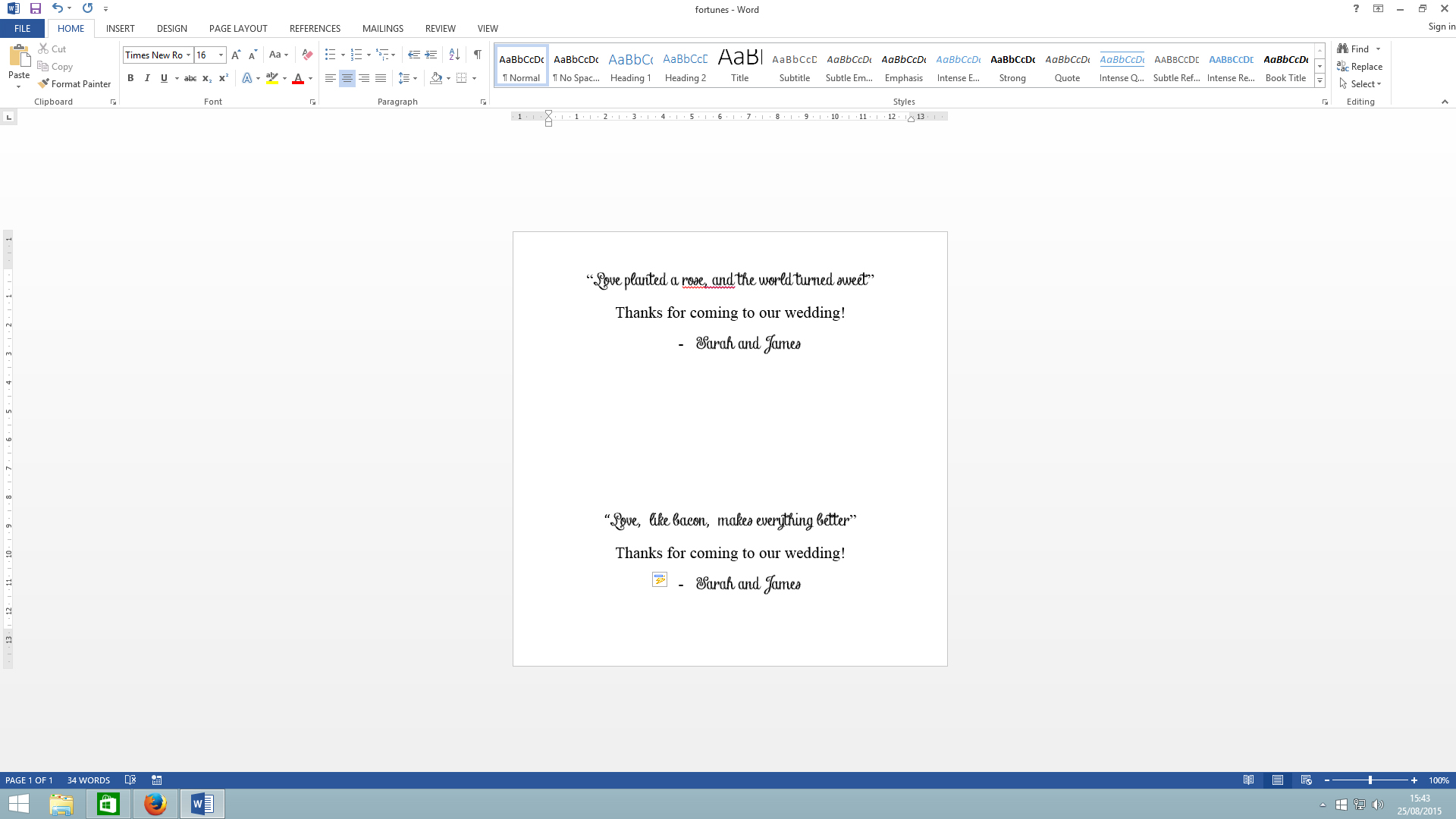Align text to the left

[x=330, y=78]
